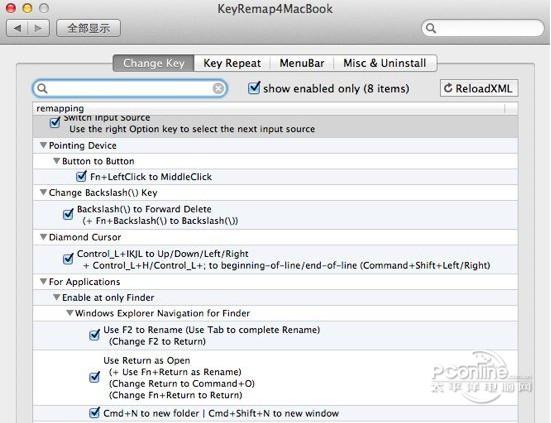
Task: Click the ReloadXML button
Action: [479, 89]
